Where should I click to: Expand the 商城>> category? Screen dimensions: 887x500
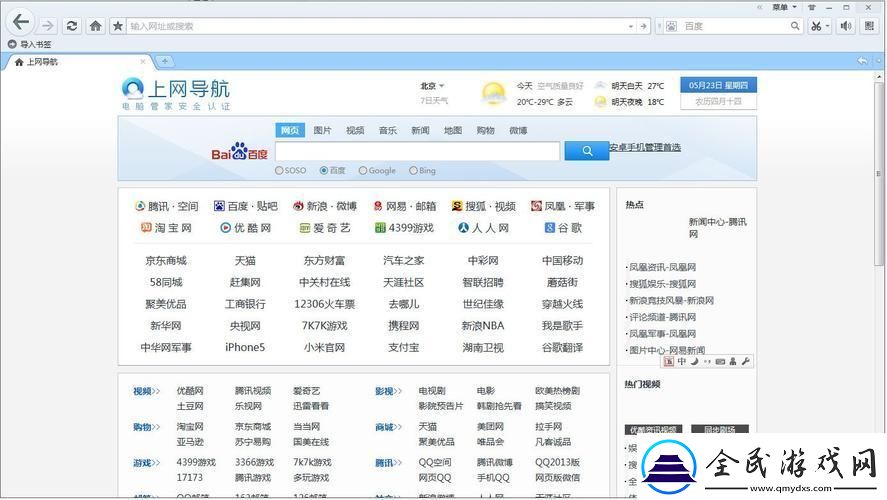coord(388,426)
